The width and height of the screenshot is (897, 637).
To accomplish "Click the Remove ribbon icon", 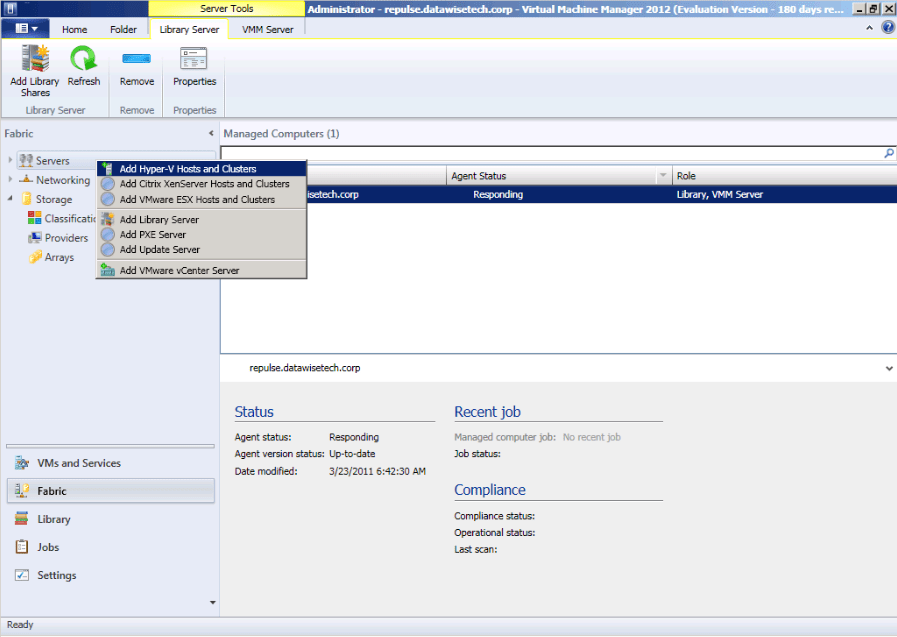I will (x=137, y=58).
